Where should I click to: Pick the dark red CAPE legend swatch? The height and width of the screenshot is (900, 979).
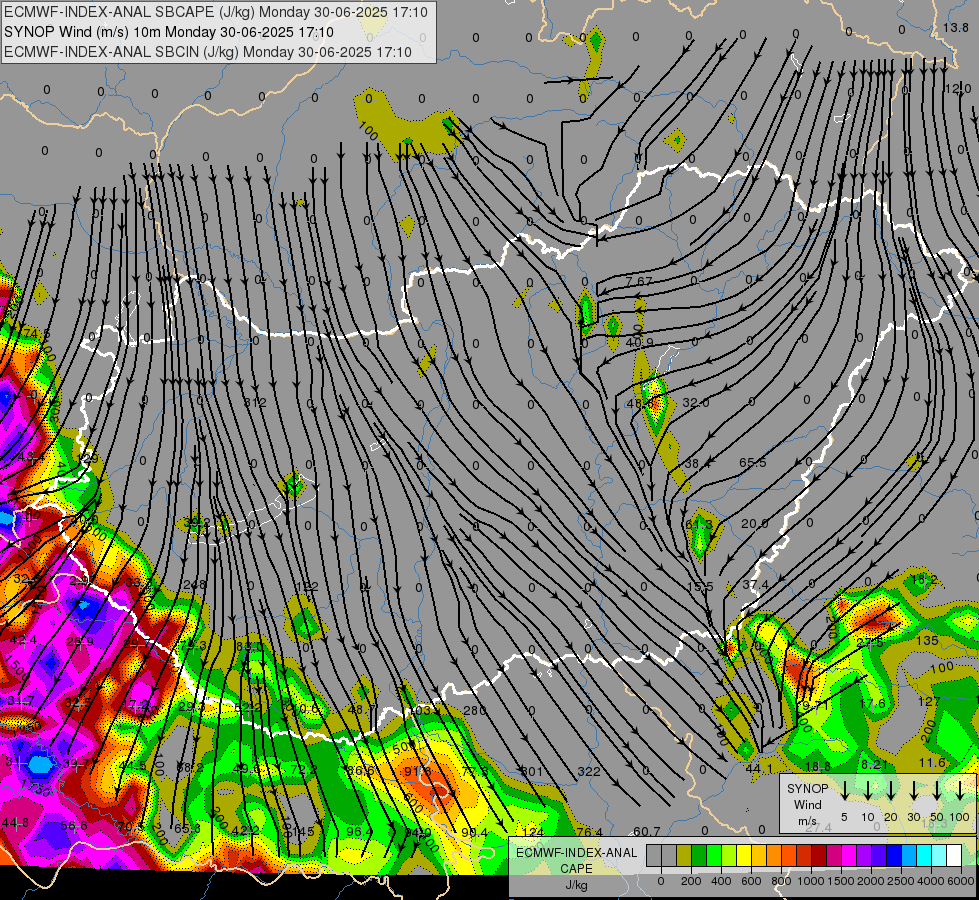pyautogui.click(x=819, y=855)
